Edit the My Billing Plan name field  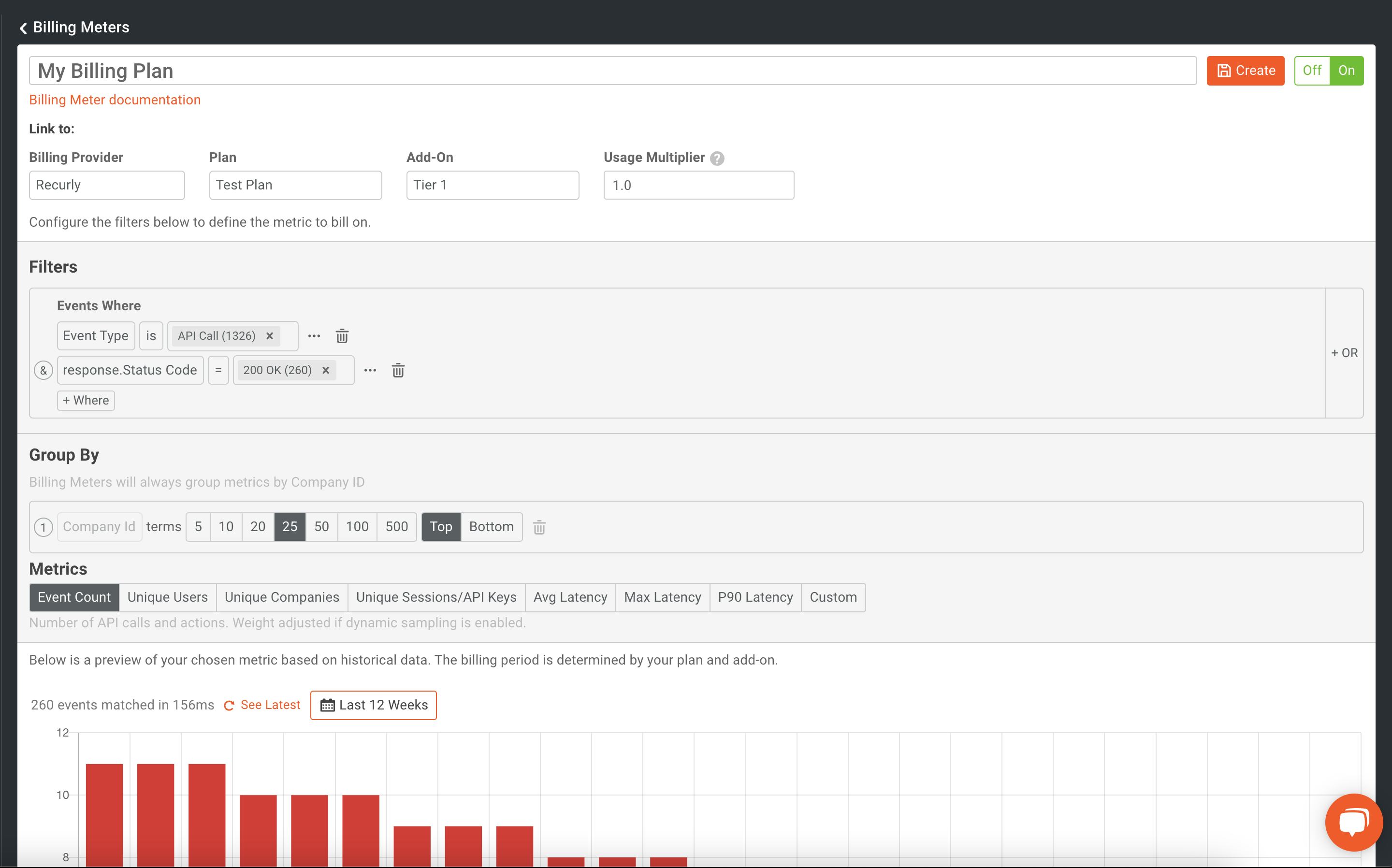click(x=613, y=71)
